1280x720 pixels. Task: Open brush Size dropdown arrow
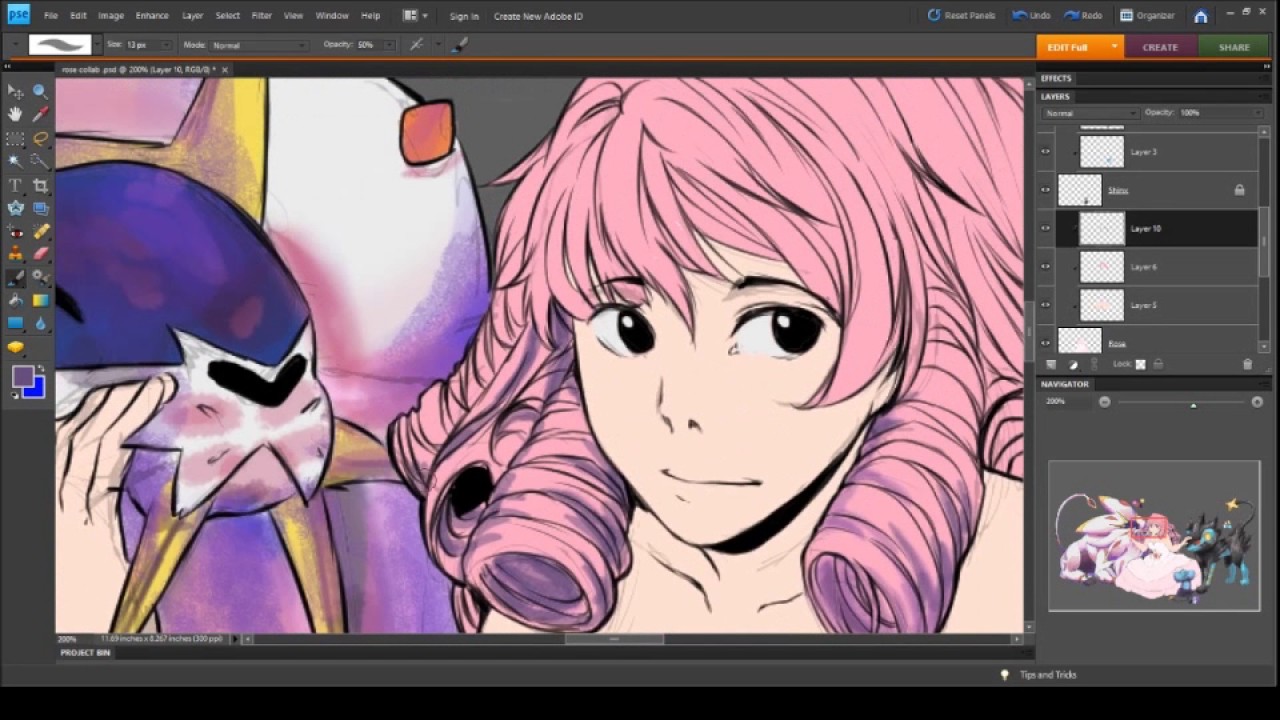[x=165, y=45]
